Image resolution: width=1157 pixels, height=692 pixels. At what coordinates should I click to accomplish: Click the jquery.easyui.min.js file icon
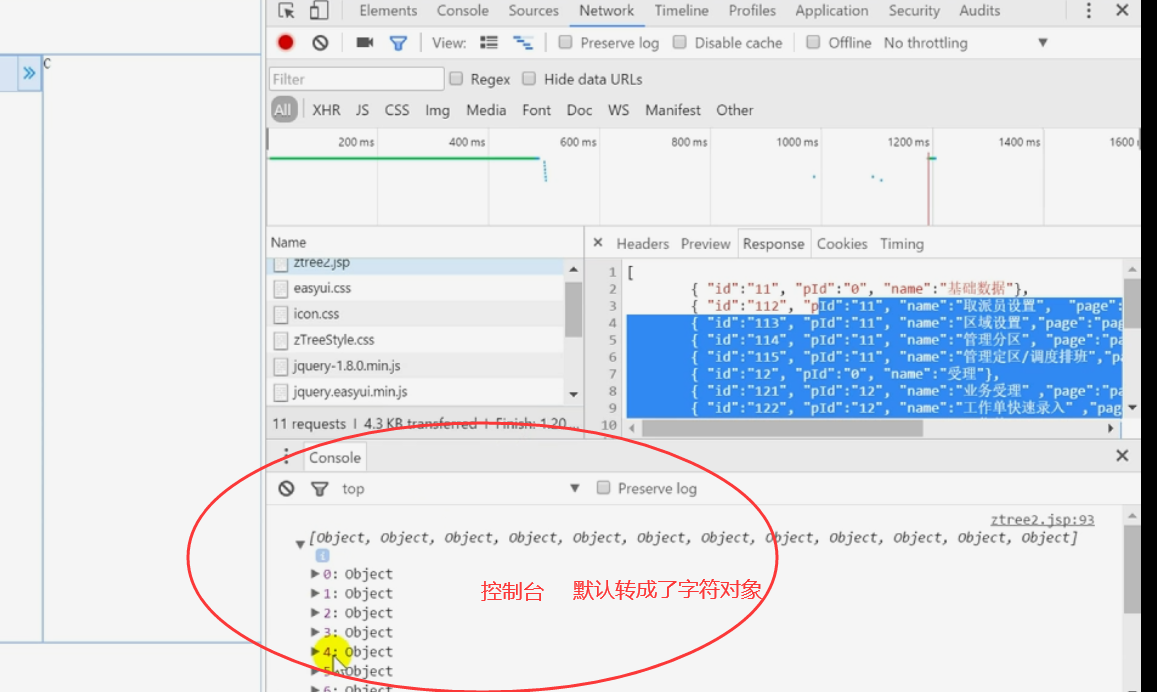pos(280,392)
